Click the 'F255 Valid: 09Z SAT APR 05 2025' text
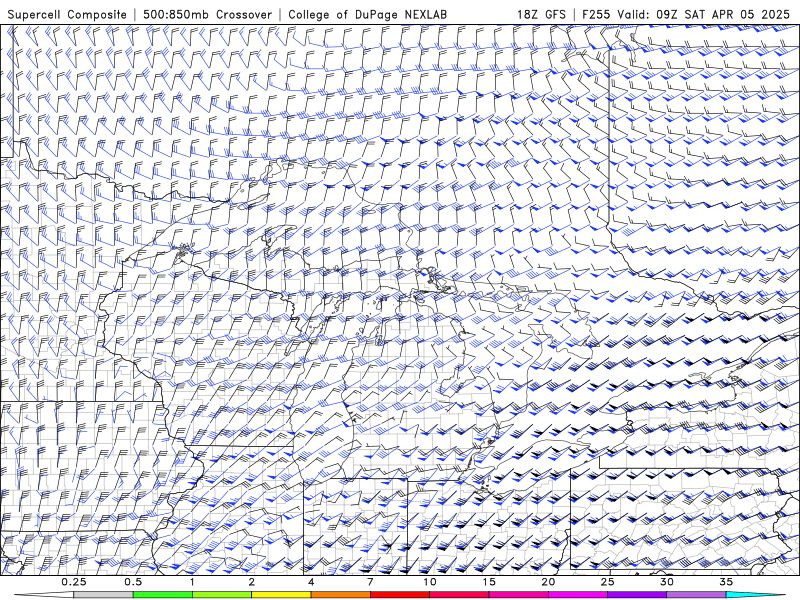Viewport: 800px width, 600px height. click(686, 14)
